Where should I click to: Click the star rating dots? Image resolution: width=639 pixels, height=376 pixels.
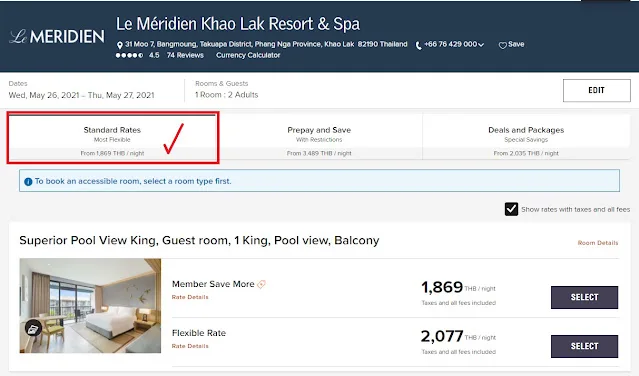pyautogui.click(x=129, y=55)
